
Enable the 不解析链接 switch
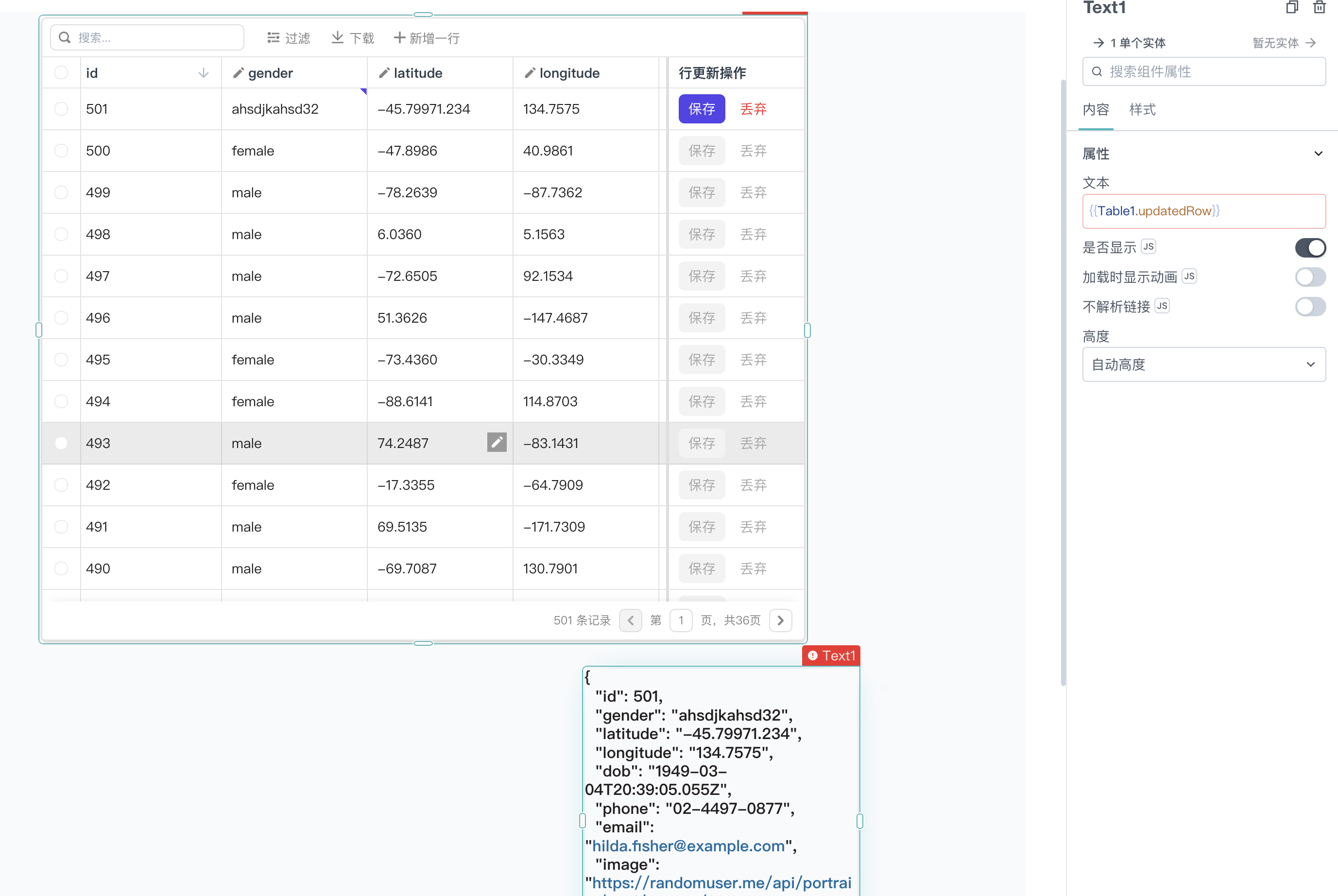(1310, 307)
